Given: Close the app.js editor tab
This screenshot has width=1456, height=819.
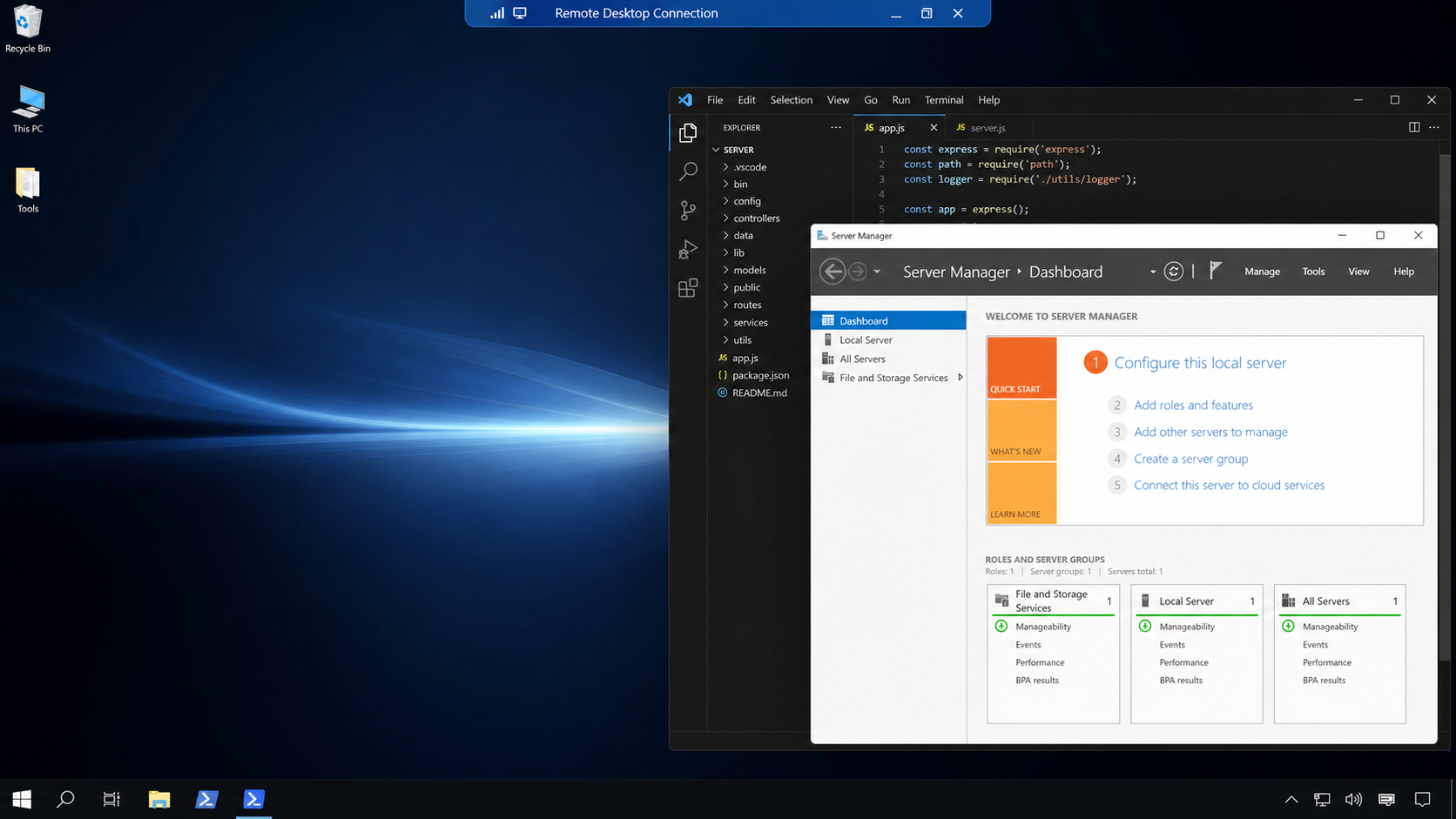Looking at the screenshot, I should click(934, 127).
